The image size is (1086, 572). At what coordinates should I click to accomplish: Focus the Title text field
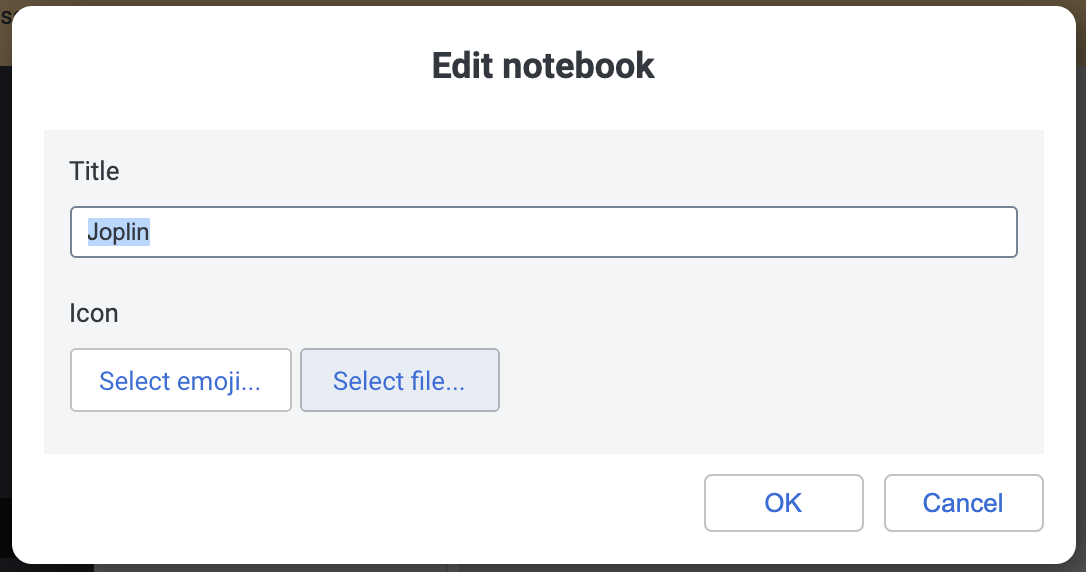point(544,232)
